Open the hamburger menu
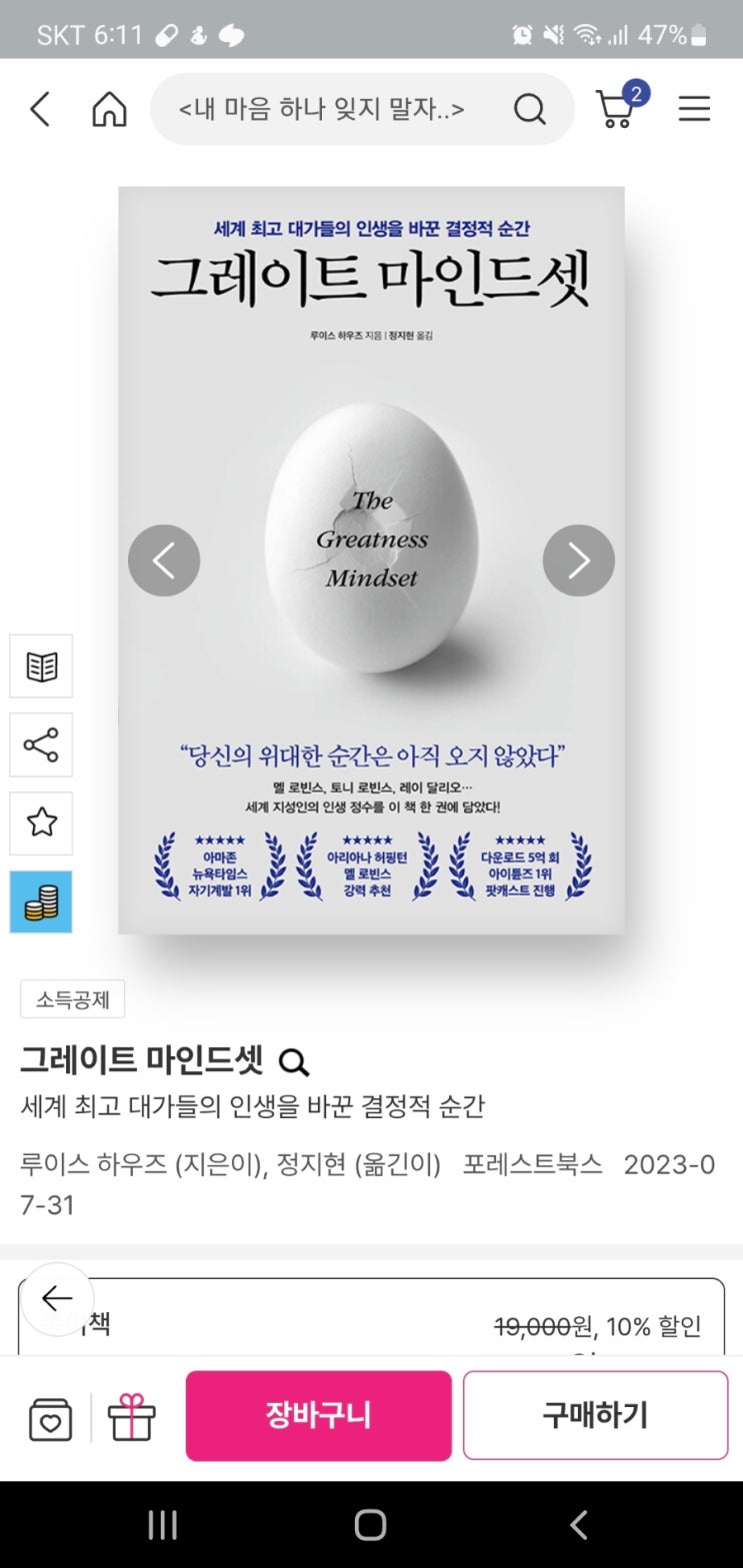 (x=694, y=109)
